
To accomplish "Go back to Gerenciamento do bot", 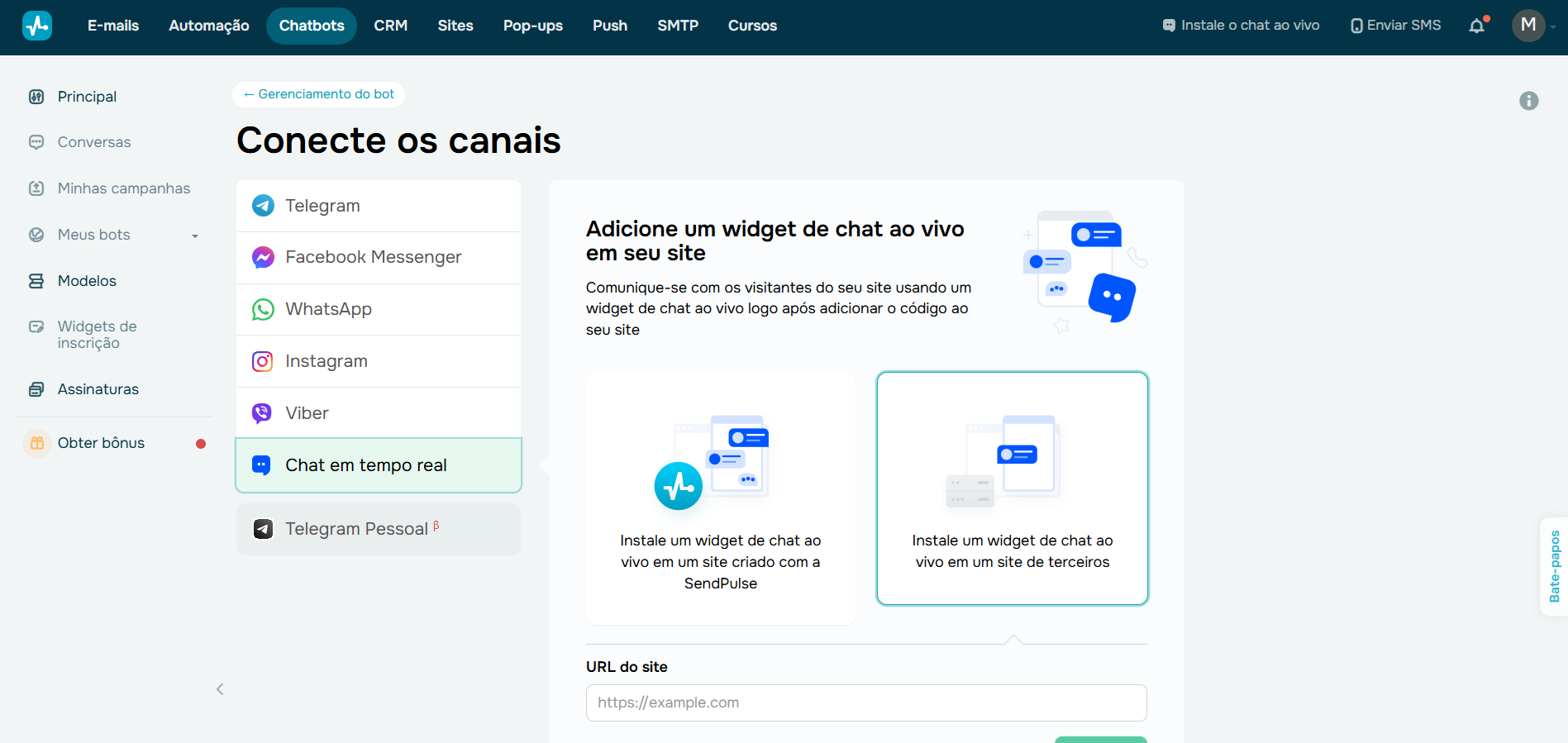I will pos(318,94).
